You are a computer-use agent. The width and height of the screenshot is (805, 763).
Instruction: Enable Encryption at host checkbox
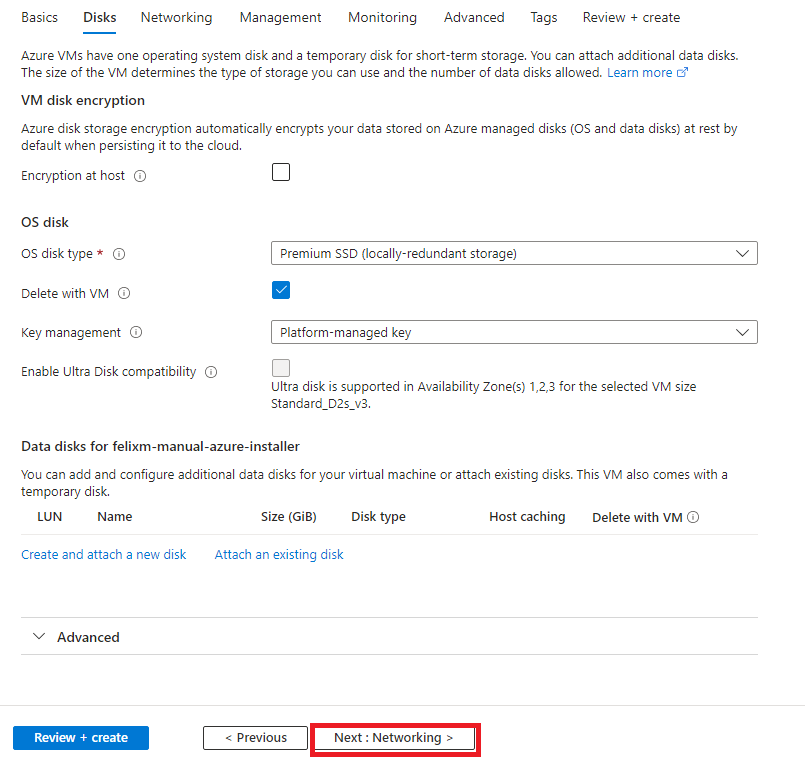point(281,172)
